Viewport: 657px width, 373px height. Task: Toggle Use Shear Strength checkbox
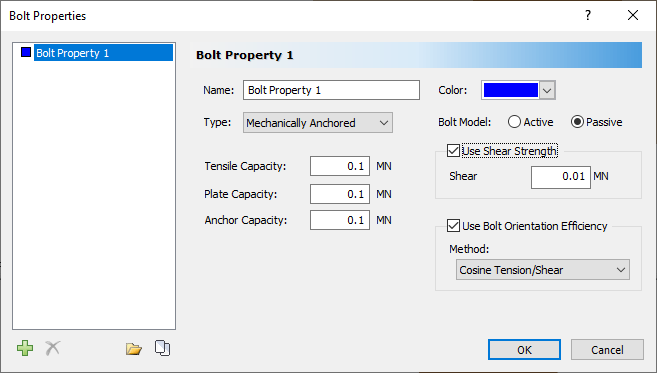click(x=453, y=151)
